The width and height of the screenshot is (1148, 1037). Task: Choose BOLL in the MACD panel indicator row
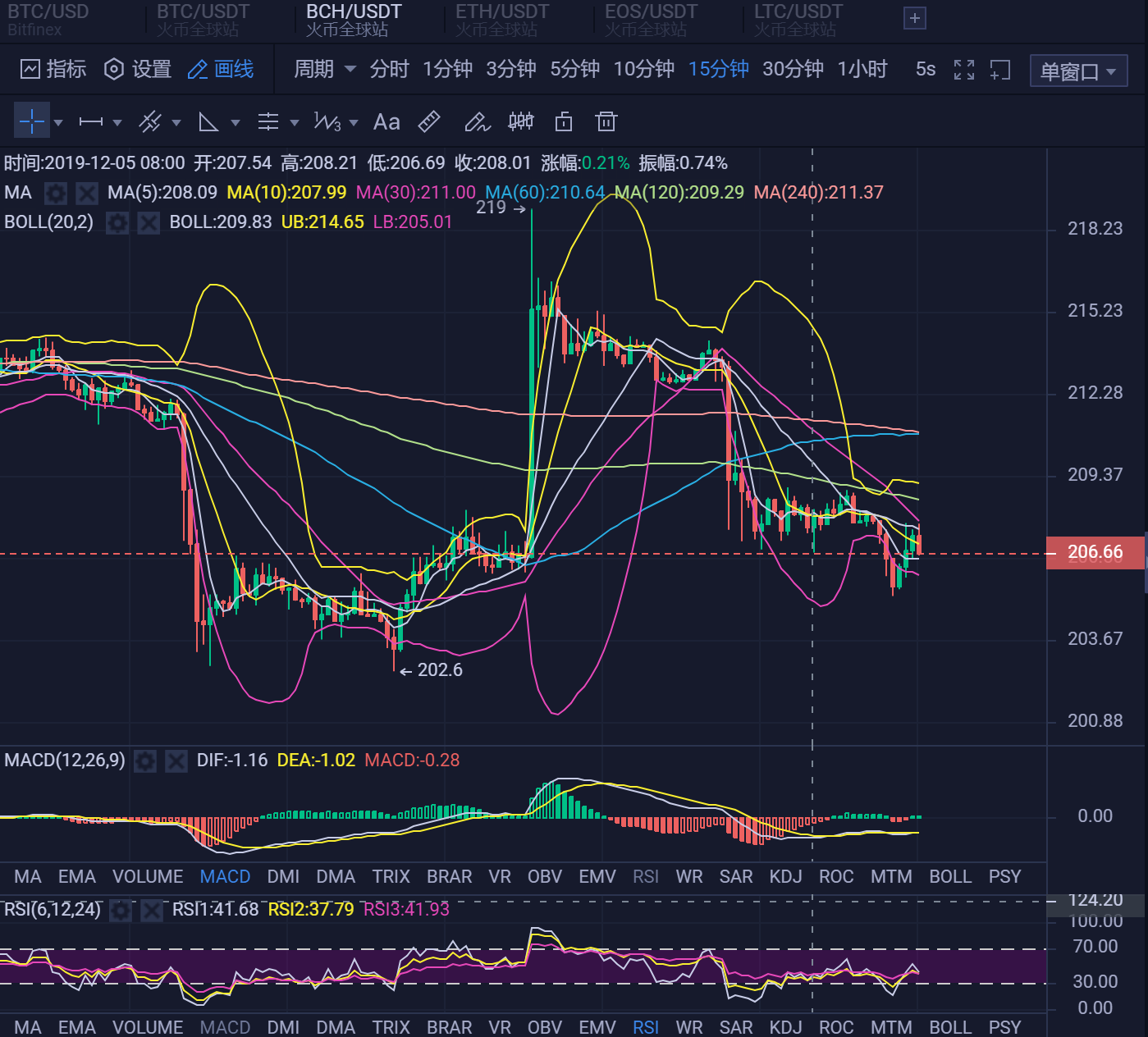coord(950,877)
